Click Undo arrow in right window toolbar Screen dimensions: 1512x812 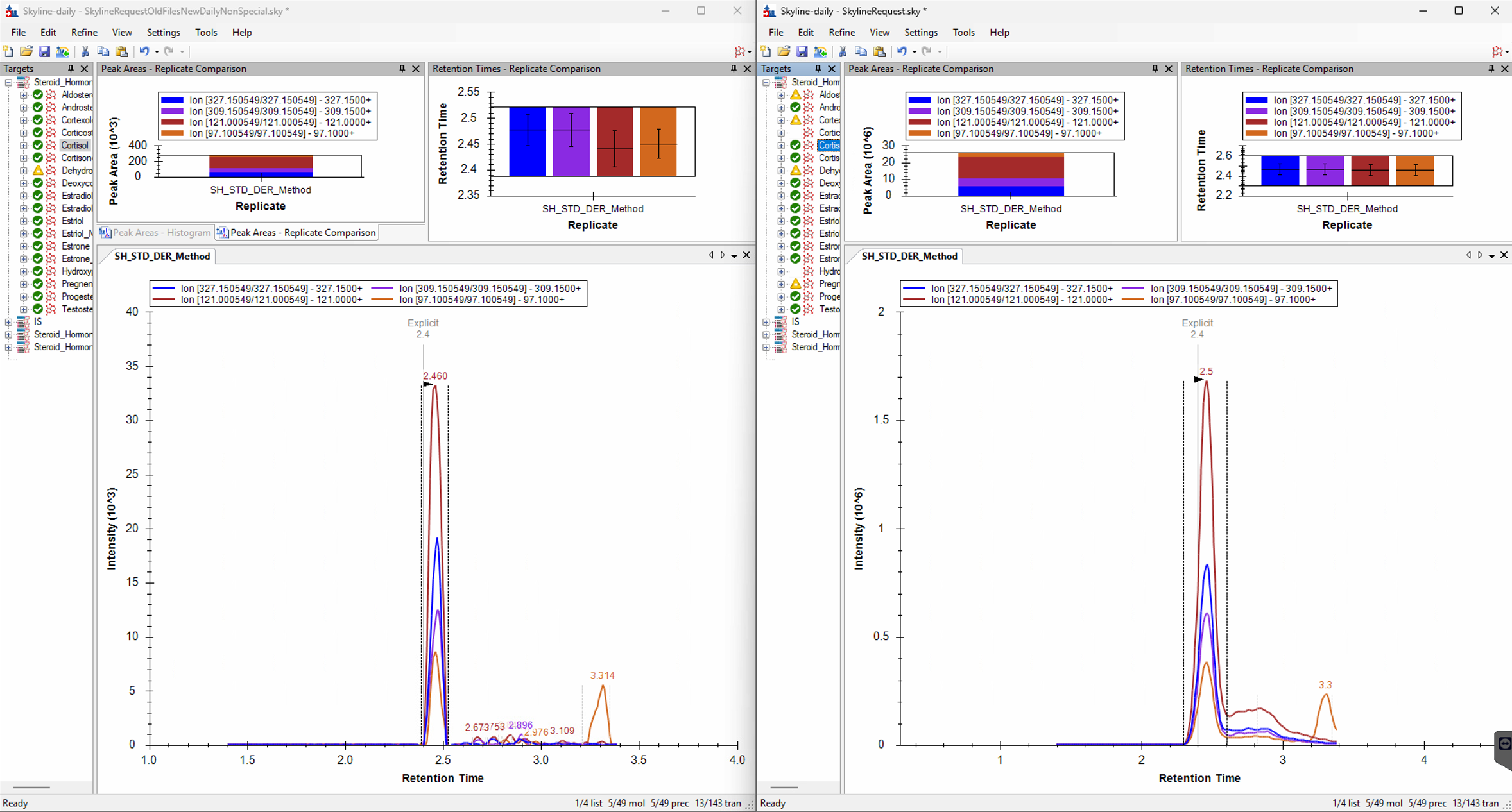(902, 51)
